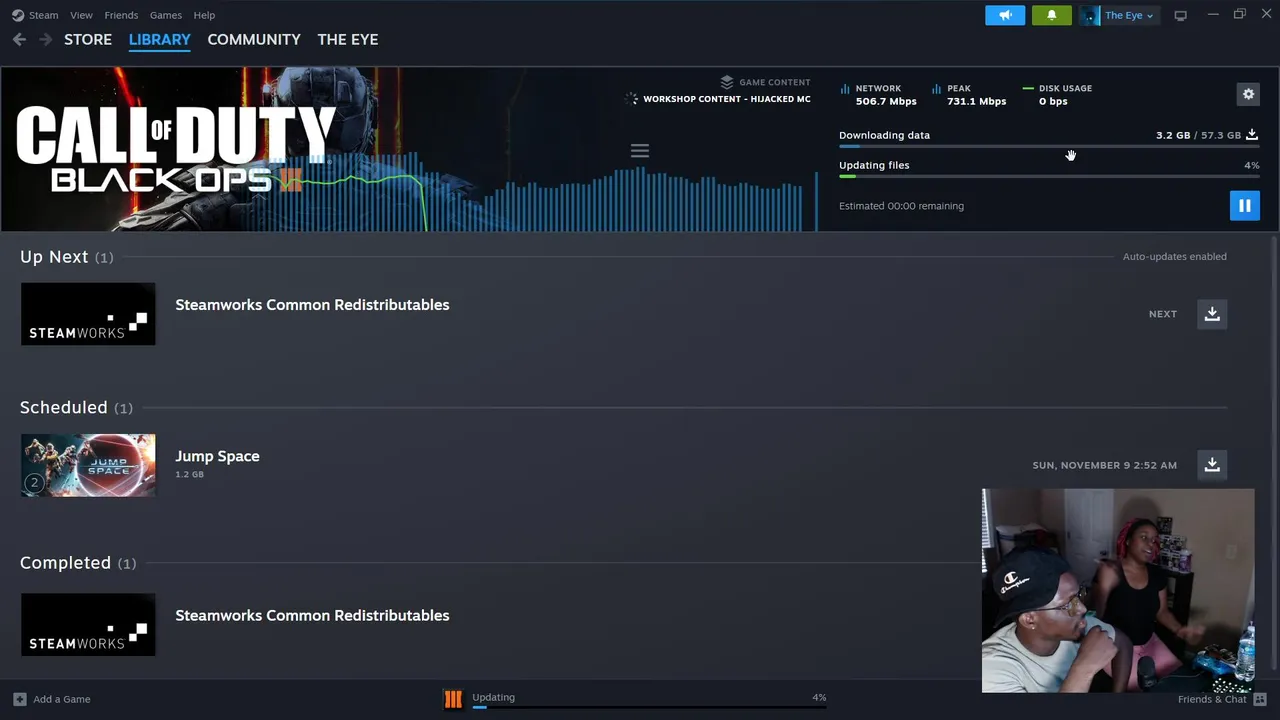Open the Games menu
This screenshot has height=720, width=1280.
[x=165, y=15]
